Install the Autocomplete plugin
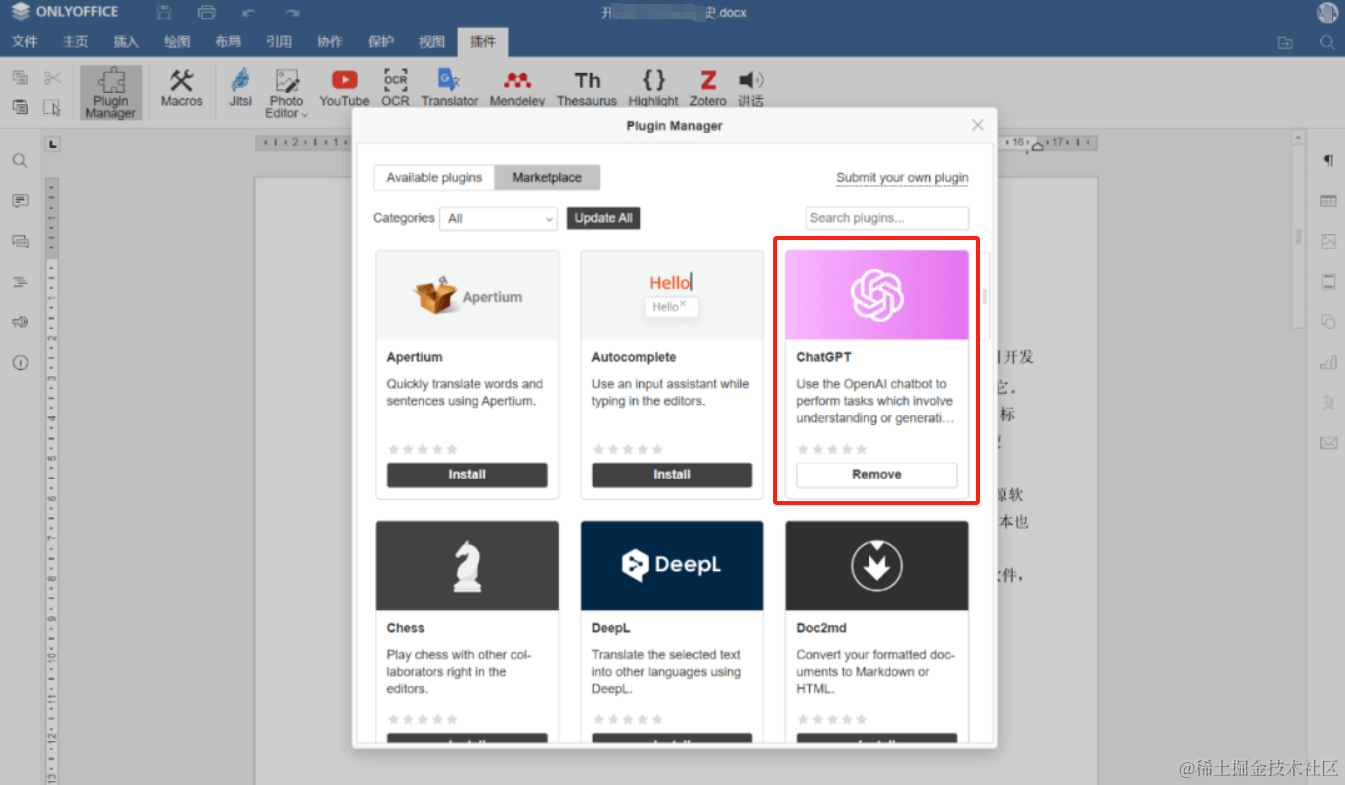Screen dimensions: 1345x785 point(672,475)
